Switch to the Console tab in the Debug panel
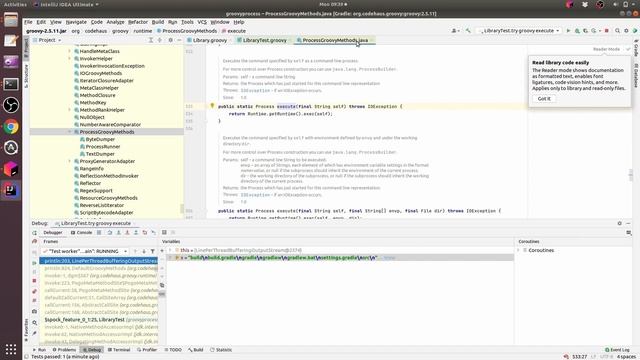 (81, 233)
